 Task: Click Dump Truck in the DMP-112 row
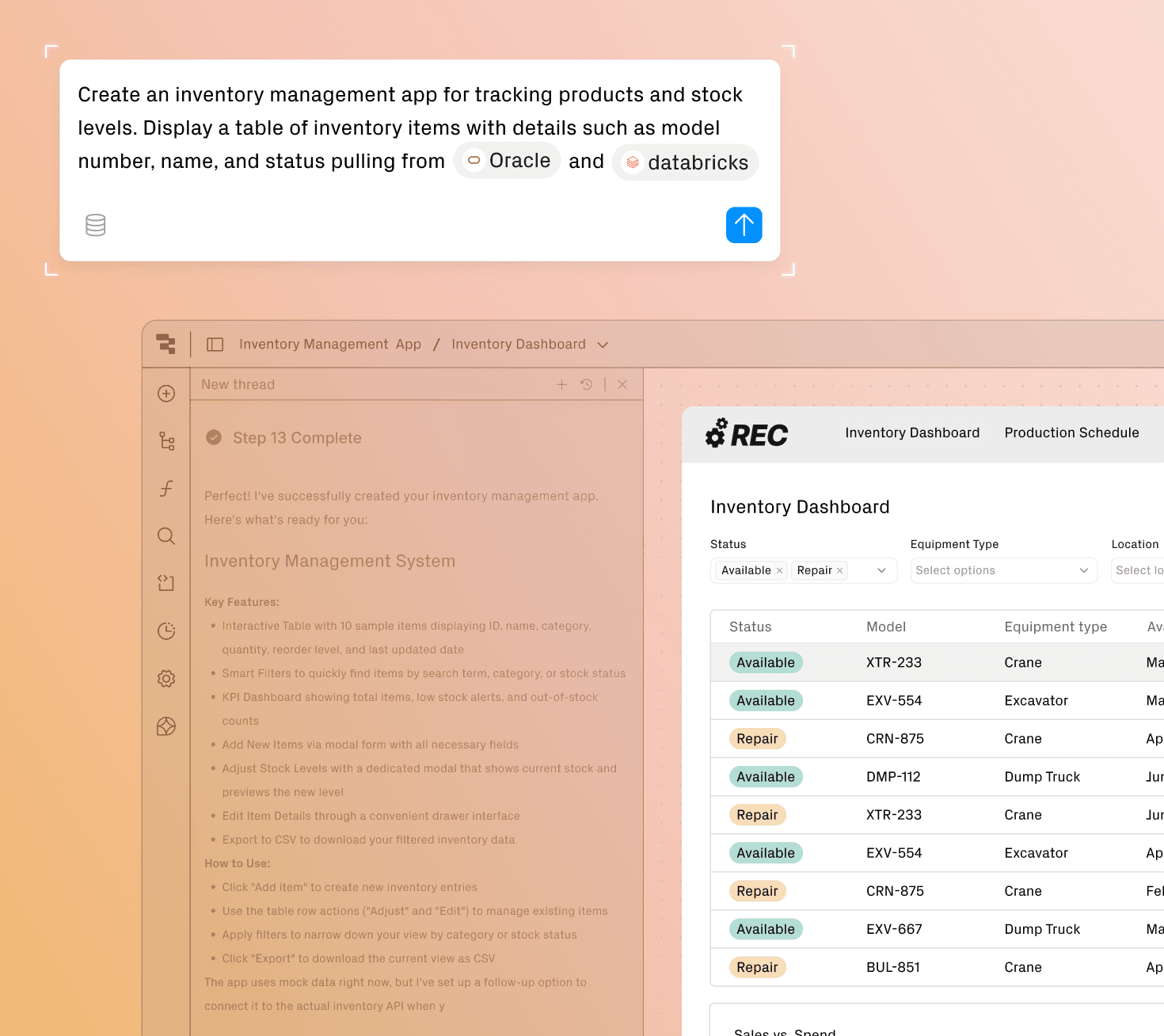click(x=1042, y=777)
